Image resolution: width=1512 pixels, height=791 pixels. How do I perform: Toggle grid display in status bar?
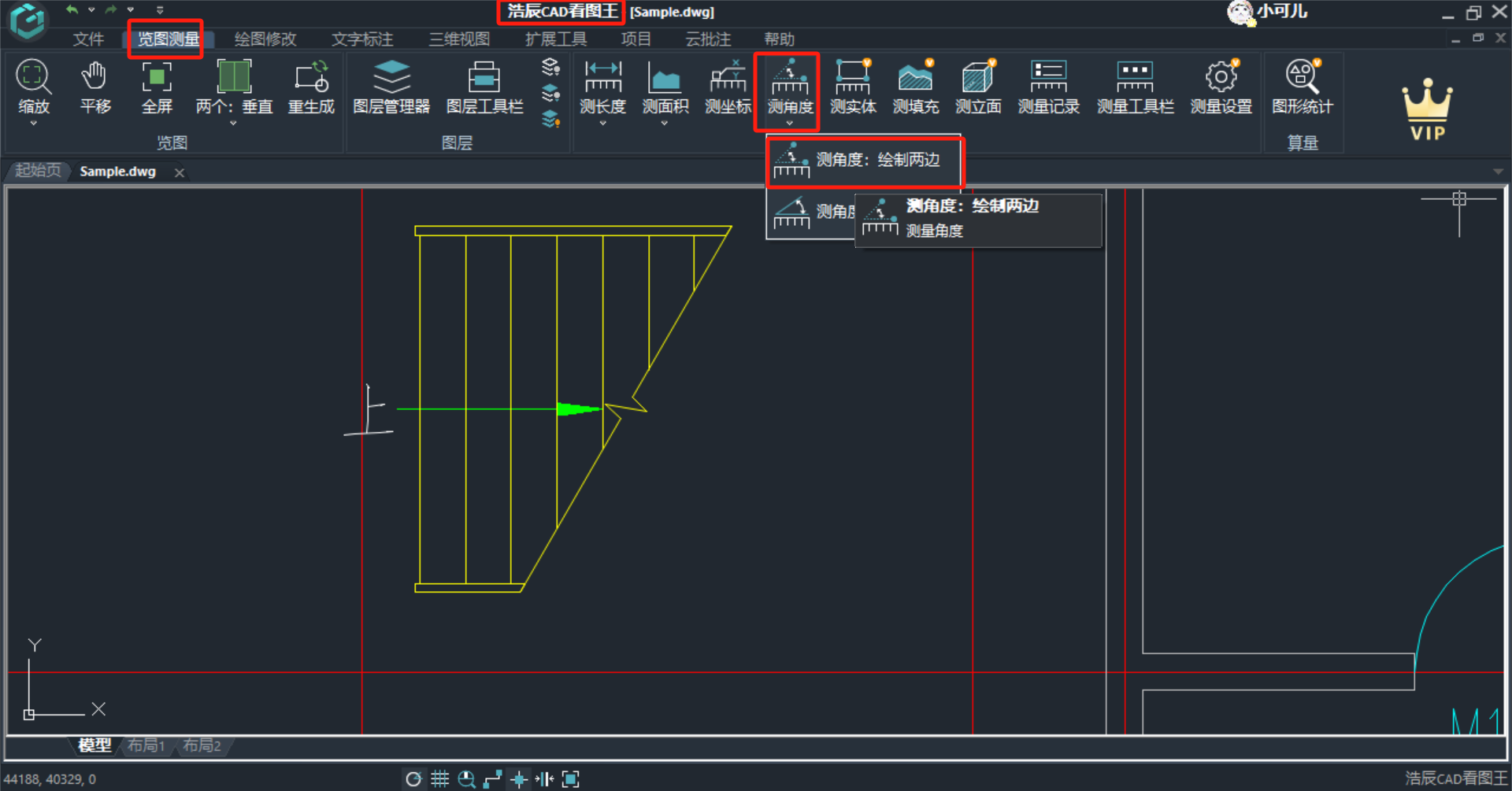point(440,779)
